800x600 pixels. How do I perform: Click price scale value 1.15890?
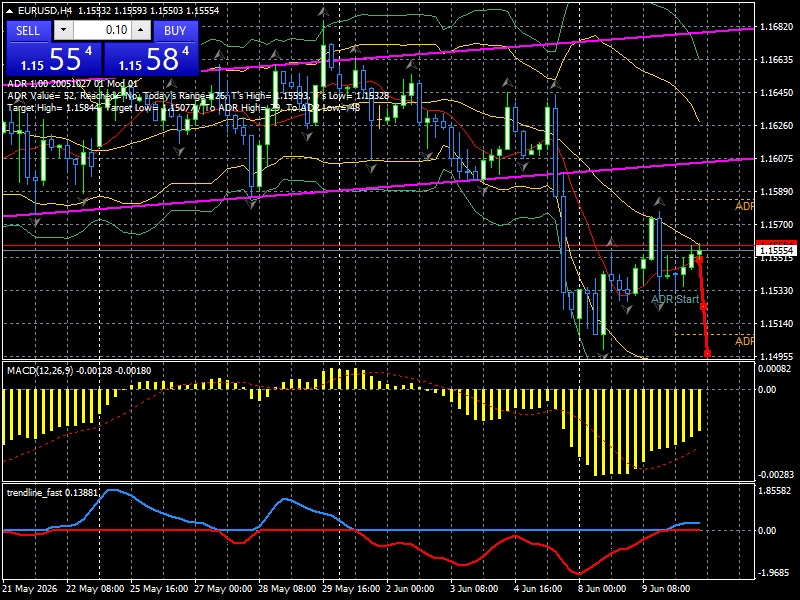click(x=777, y=191)
